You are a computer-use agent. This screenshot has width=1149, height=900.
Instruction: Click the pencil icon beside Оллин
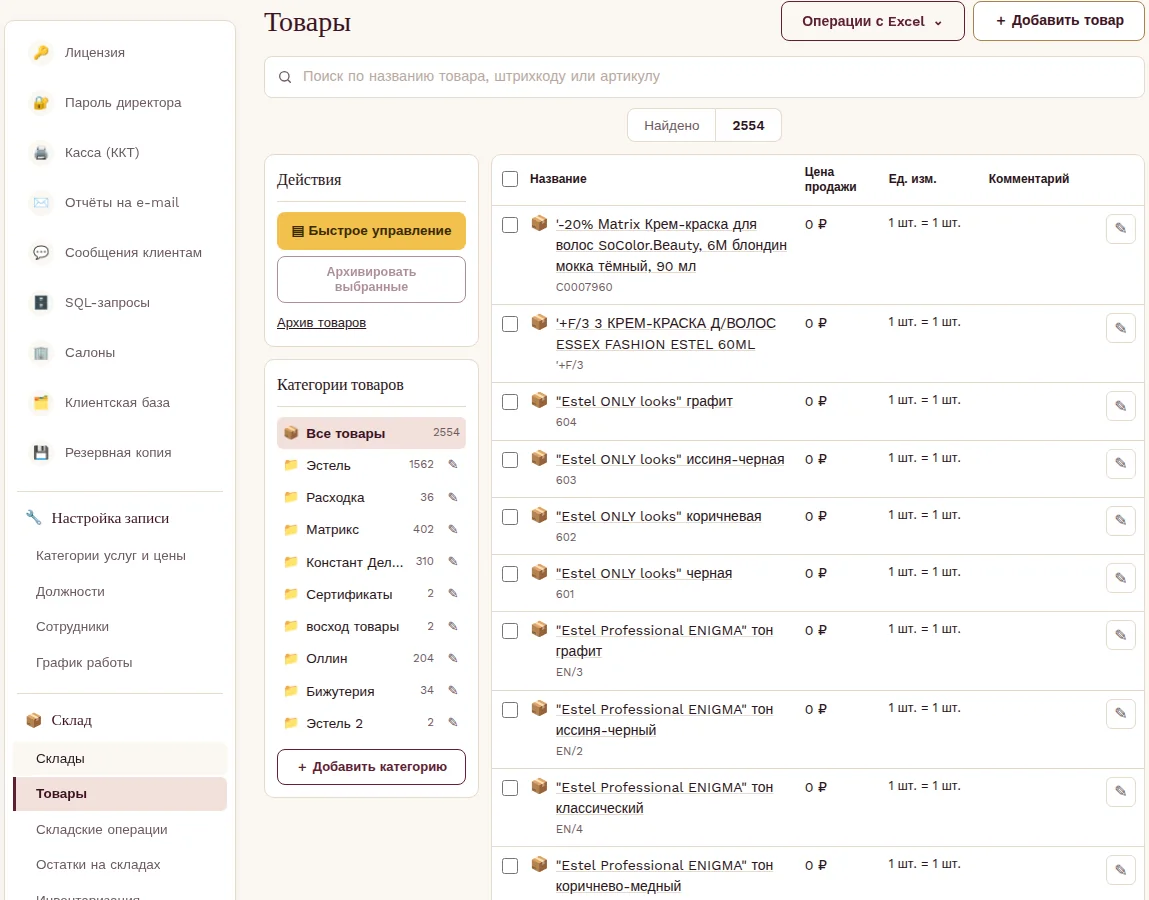(453, 658)
